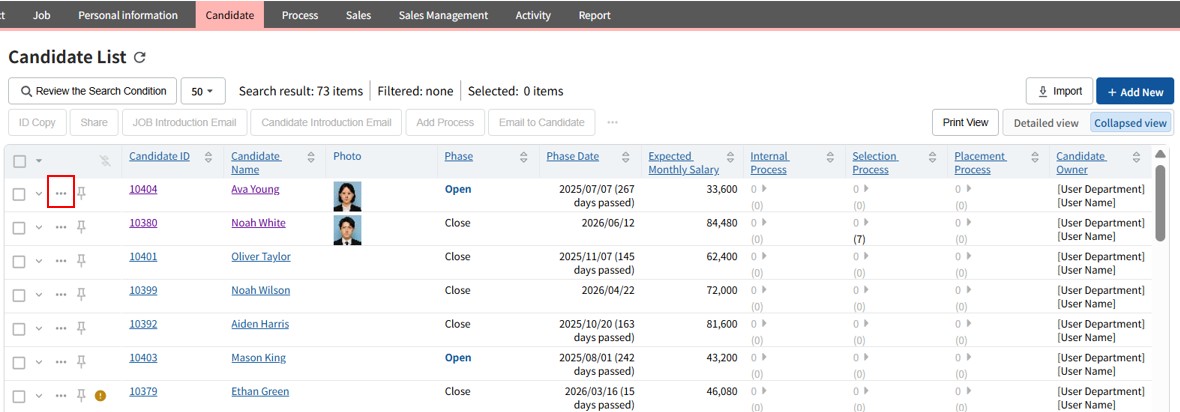
Task: Open the more actions menu for Ava Young
Action: (x=61, y=194)
